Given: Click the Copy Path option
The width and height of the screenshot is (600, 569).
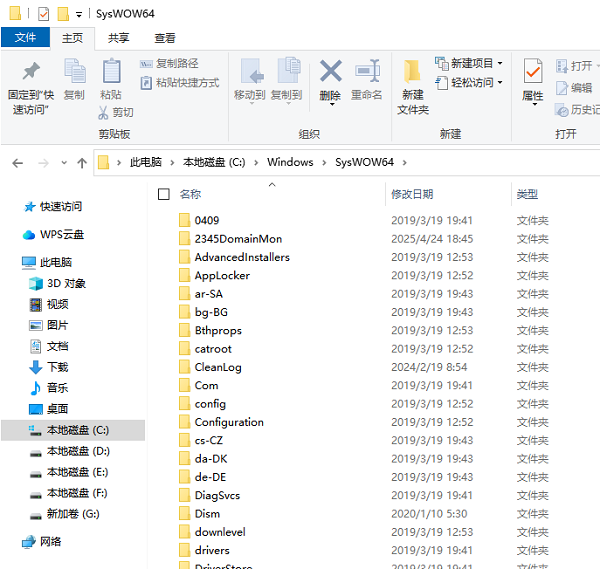Looking at the screenshot, I should tap(169, 64).
